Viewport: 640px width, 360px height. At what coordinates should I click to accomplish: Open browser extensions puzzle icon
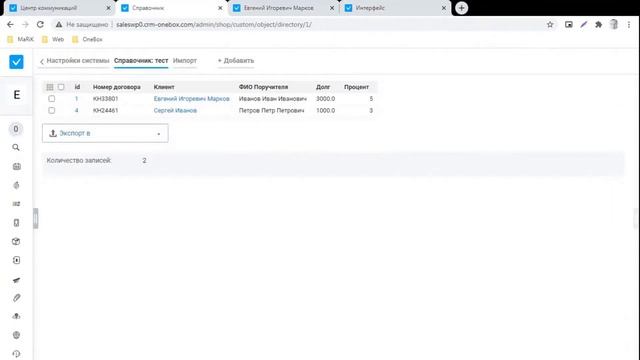tap(599, 24)
